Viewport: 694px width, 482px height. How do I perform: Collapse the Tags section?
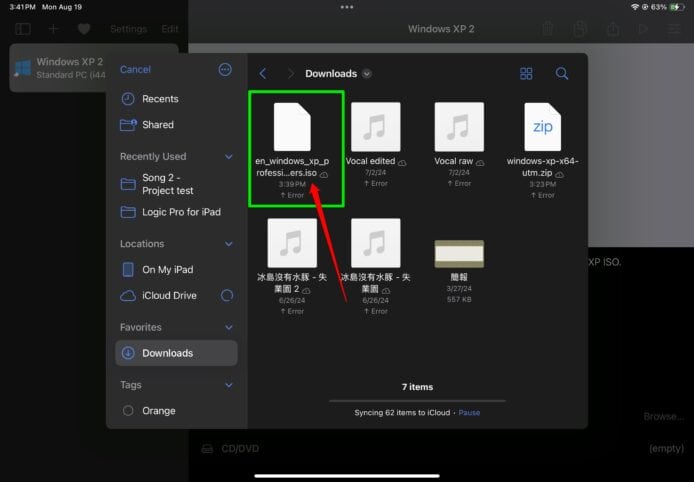pyautogui.click(x=228, y=385)
